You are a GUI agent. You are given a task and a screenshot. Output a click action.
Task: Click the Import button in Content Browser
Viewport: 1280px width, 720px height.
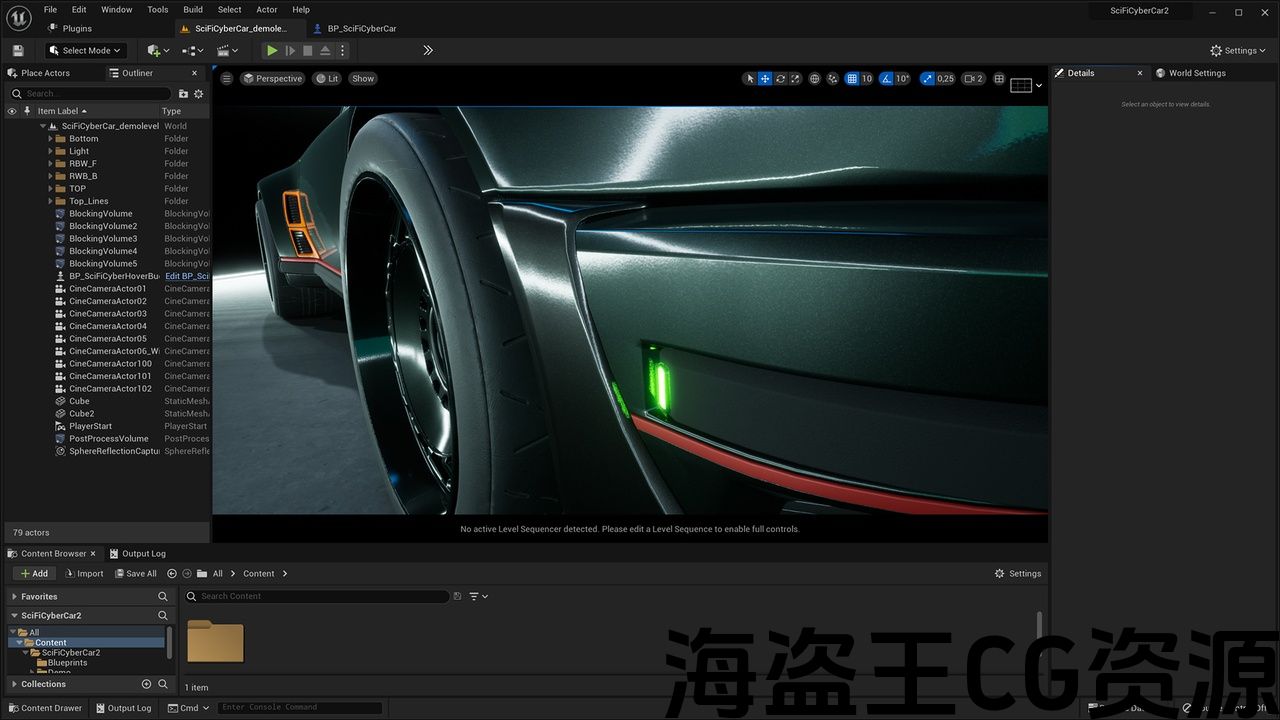pyautogui.click(x=84, y=574)
